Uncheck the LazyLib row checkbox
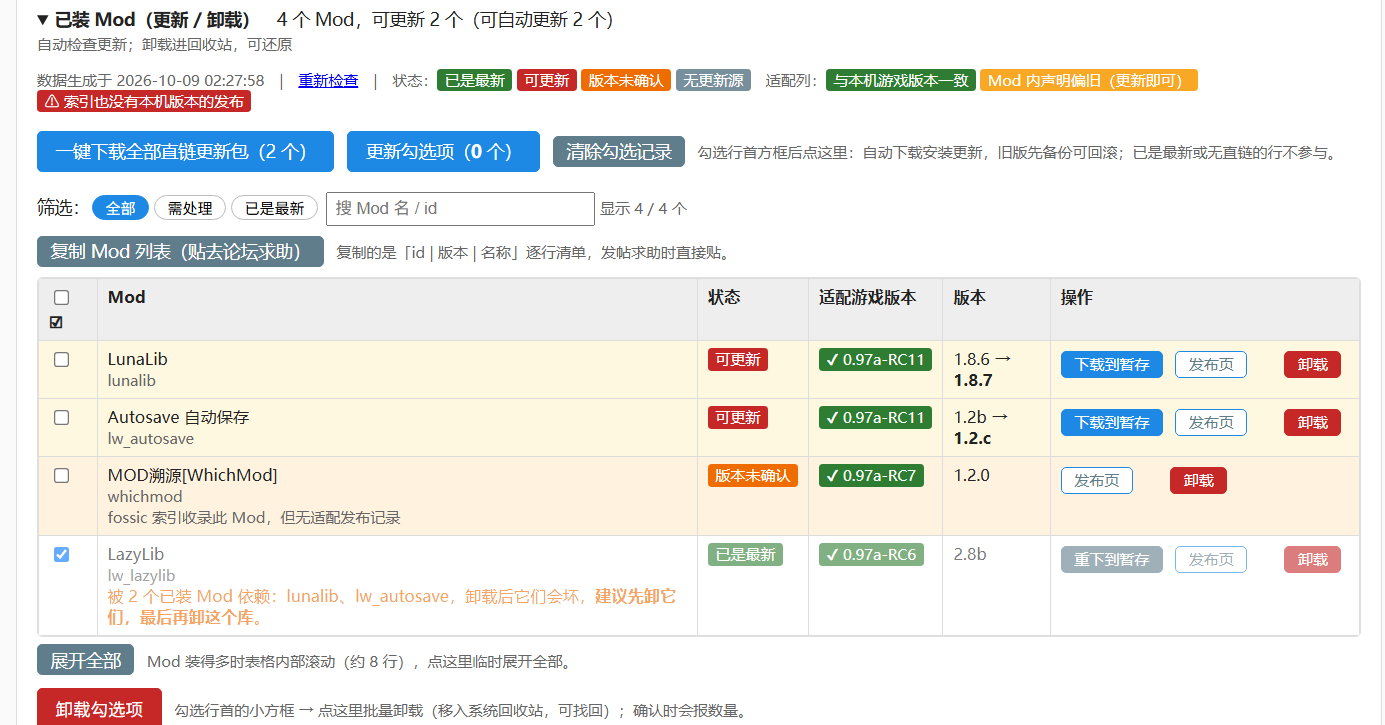Viewport: 1385px width, 725px height. click(61, 554)
